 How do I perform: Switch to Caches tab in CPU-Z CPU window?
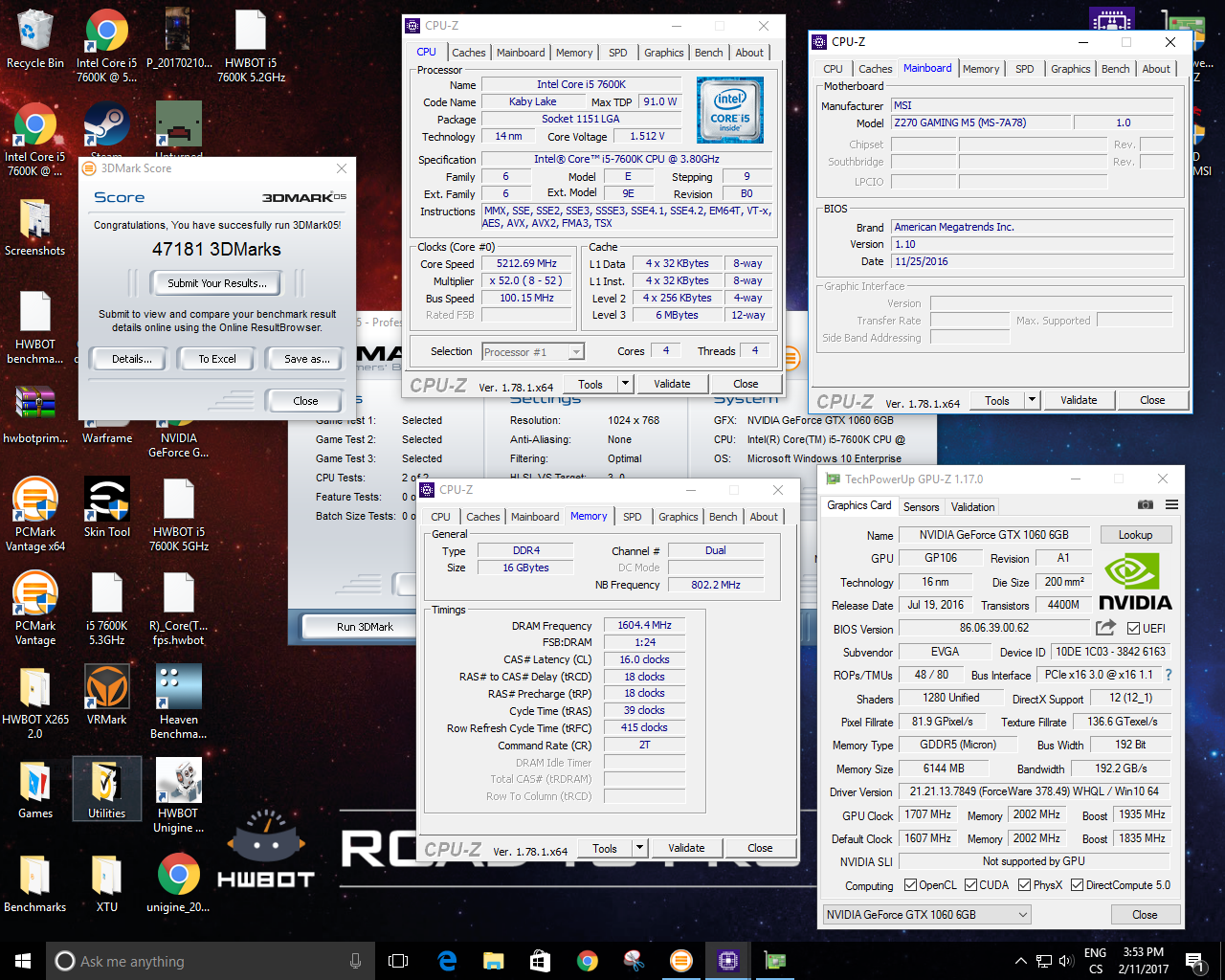(469, 53)
